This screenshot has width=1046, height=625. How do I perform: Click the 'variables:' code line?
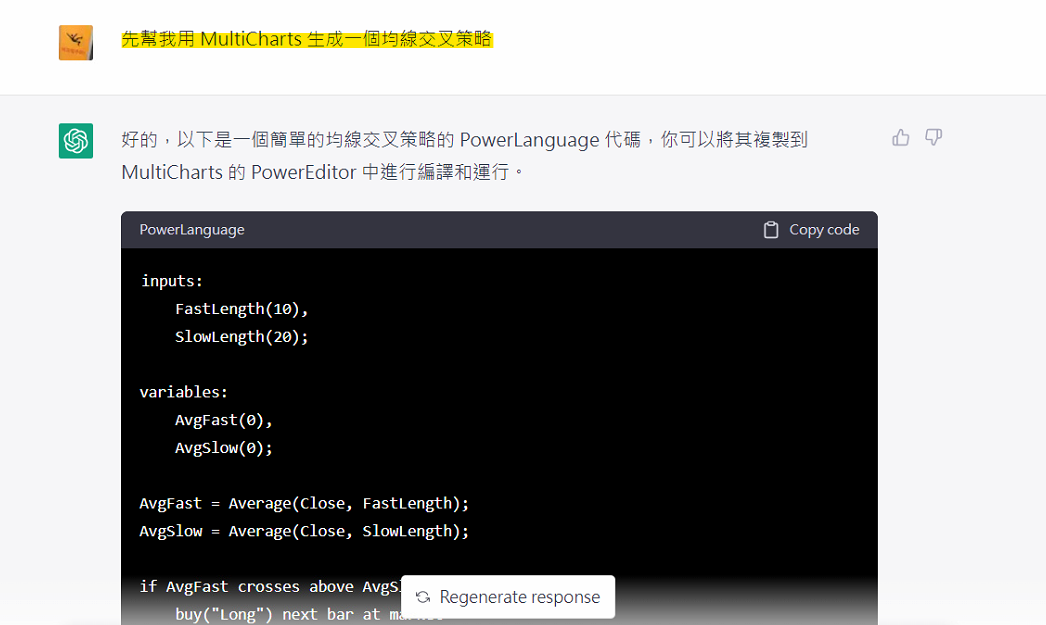183,392
